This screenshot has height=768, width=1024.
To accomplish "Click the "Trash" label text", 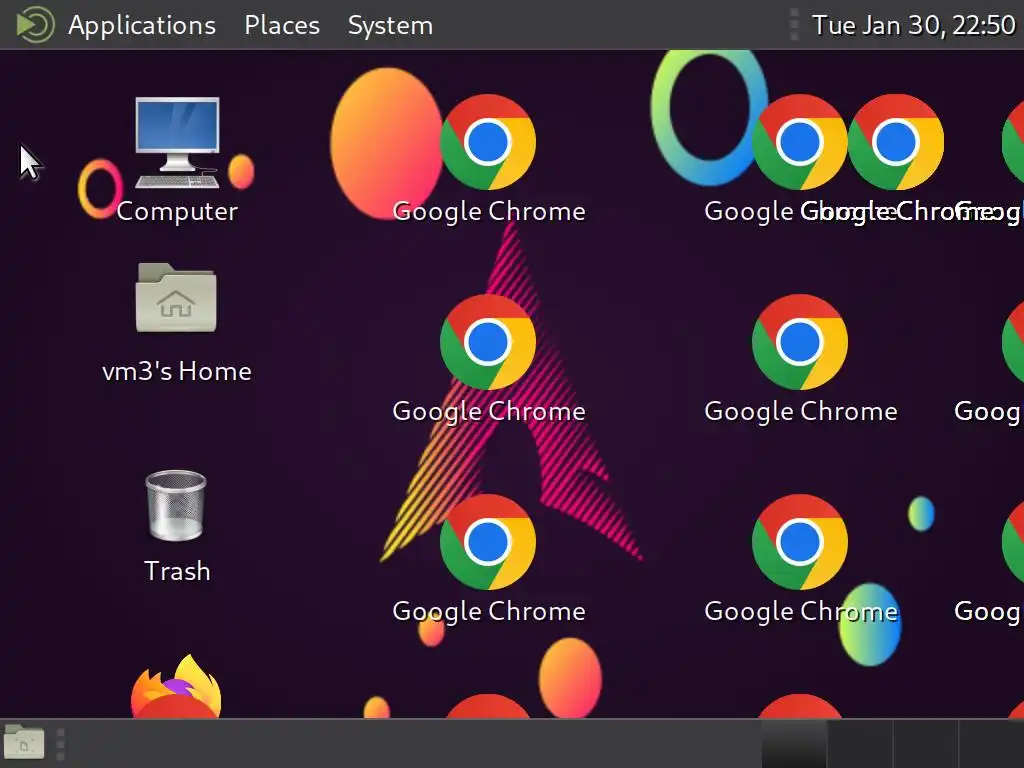I will point(177,571).
